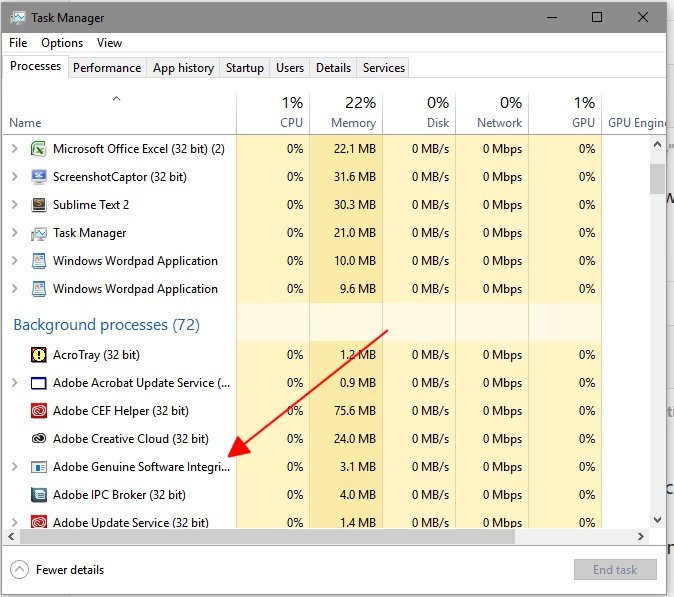The height and width of the screenshot is (597, 674).
Task: Select the Processes tab
Action: coord(36,66)
